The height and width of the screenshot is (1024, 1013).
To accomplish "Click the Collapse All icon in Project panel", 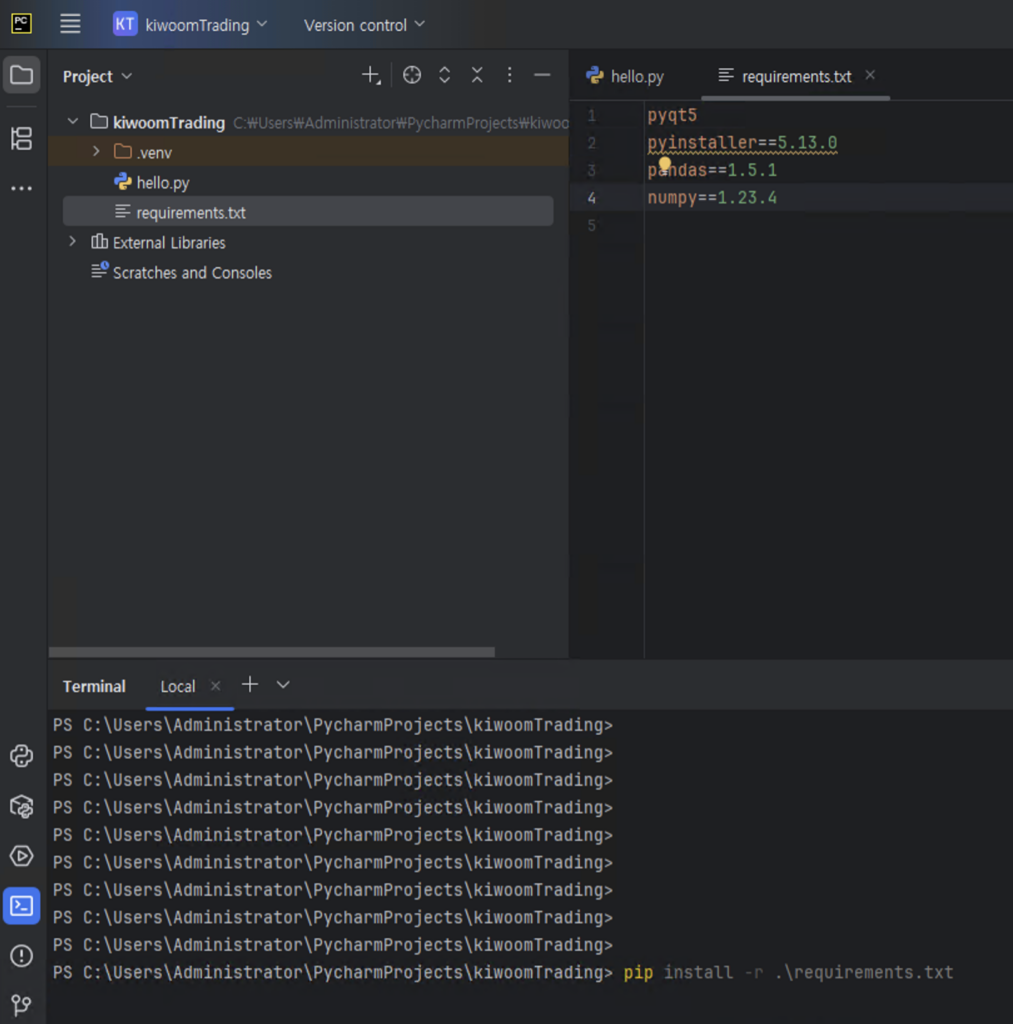I will [477, 75].
